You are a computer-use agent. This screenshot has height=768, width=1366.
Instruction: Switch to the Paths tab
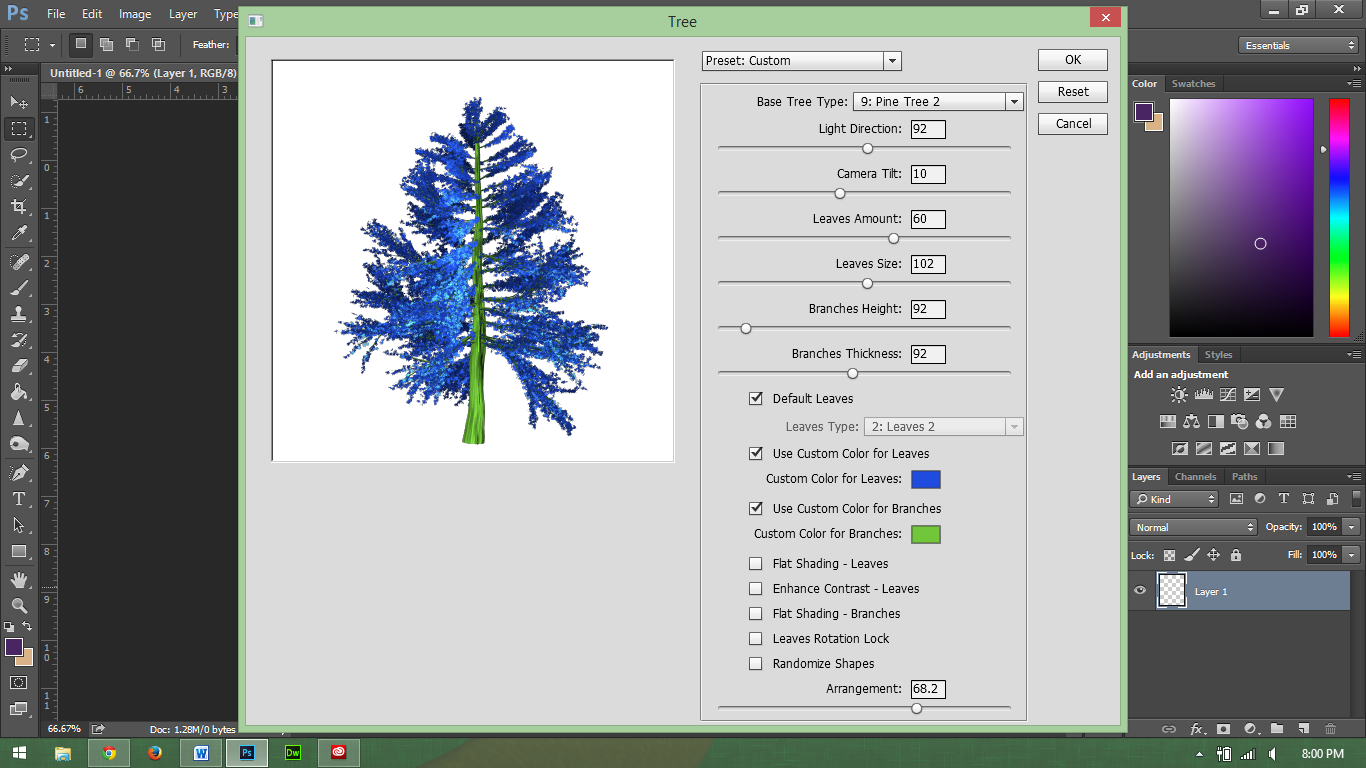[1244, 477]
